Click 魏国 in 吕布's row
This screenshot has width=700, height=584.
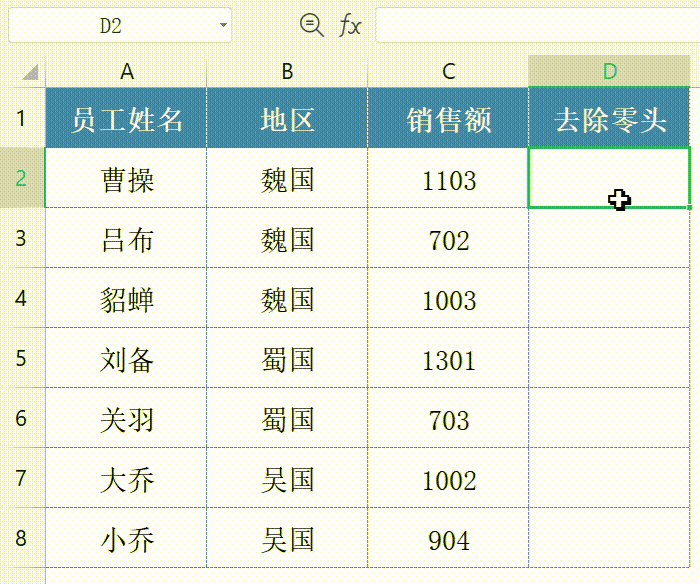[287, 238]
